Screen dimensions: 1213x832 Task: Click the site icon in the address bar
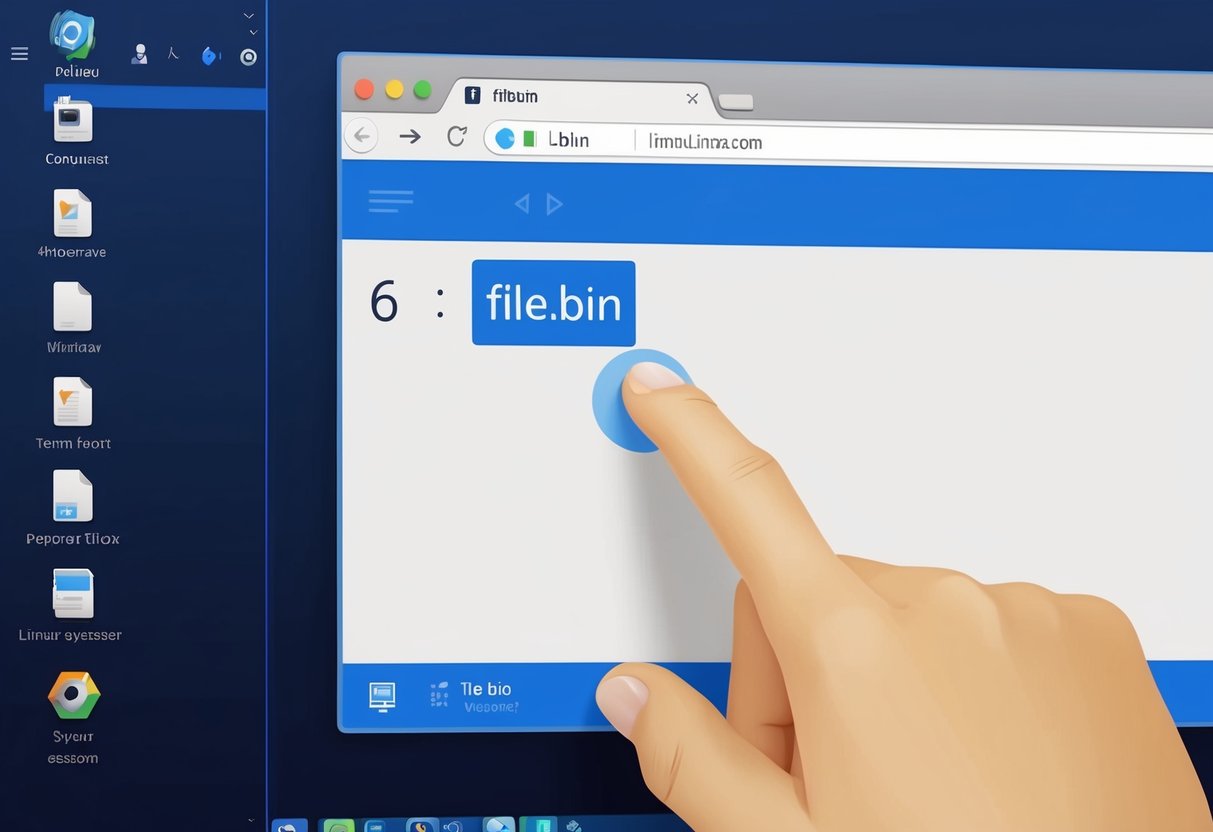click(x=507, y=138)
